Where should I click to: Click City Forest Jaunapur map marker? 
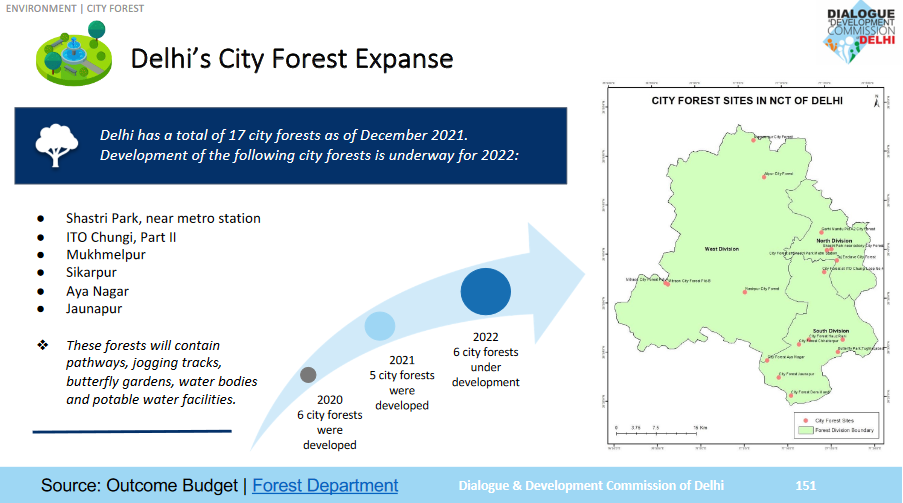point(779,377)
